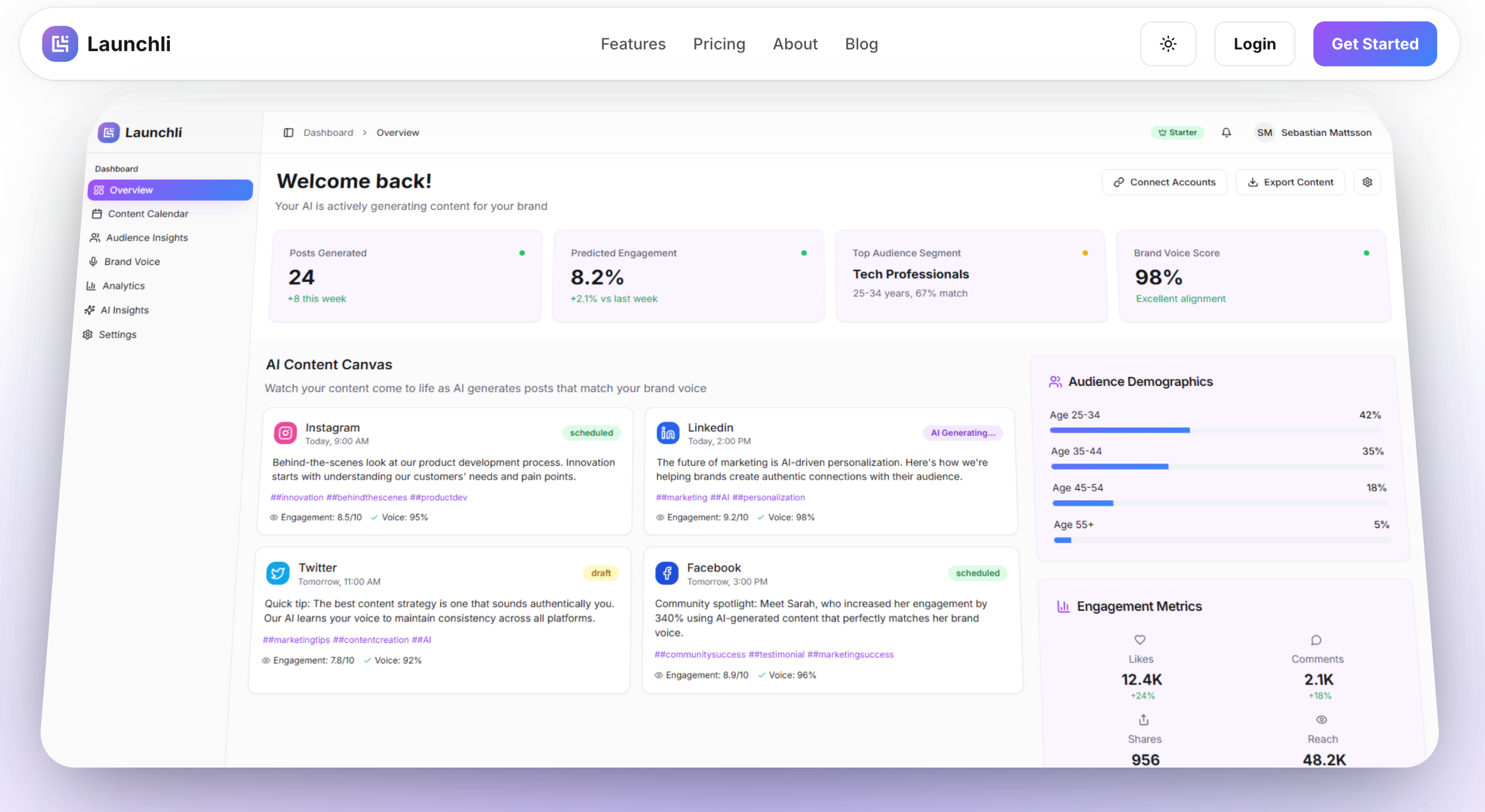Click the Facebook post icon

point(667,574)
